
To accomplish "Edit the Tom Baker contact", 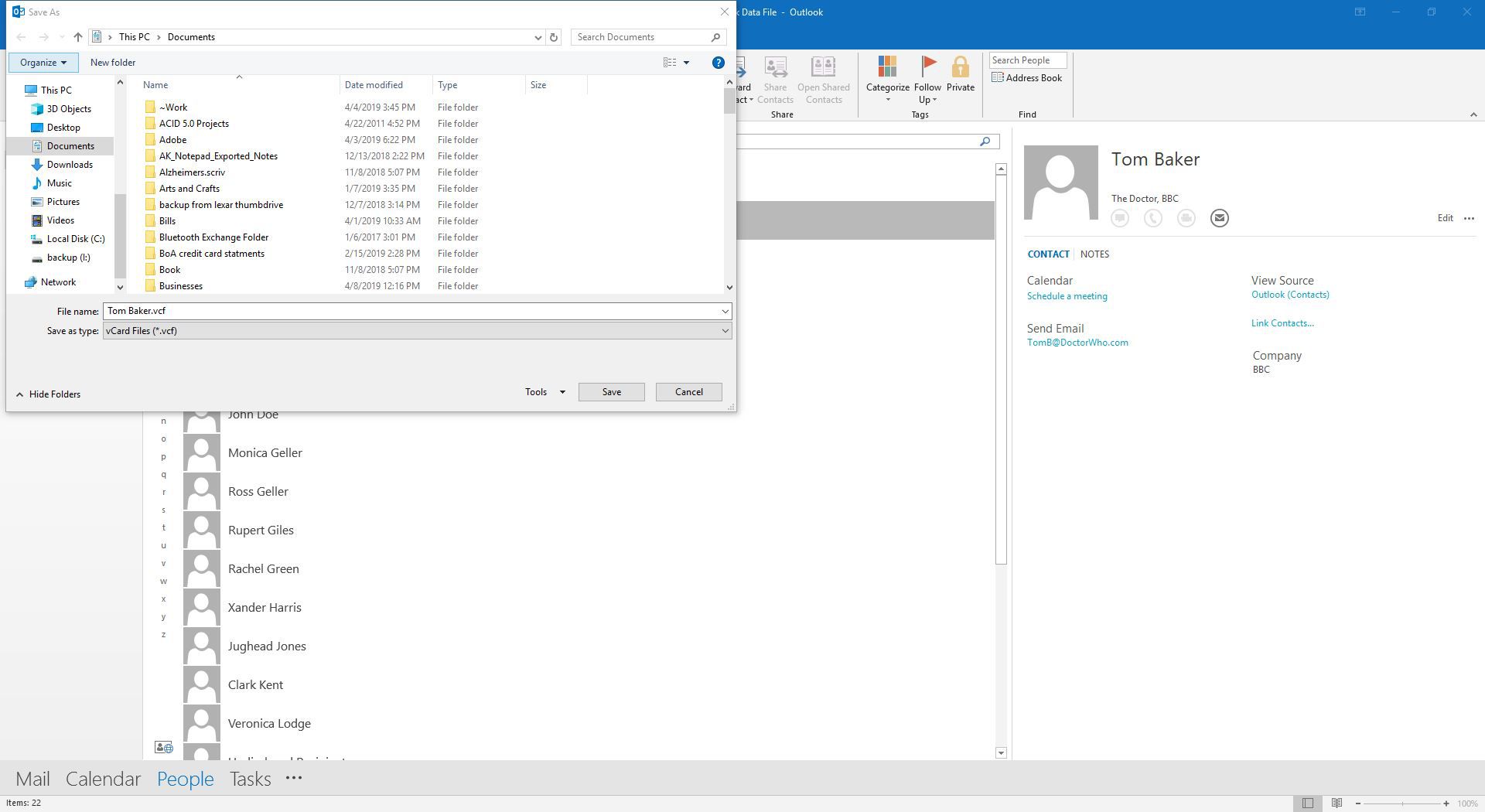I will coord(1445,218).
